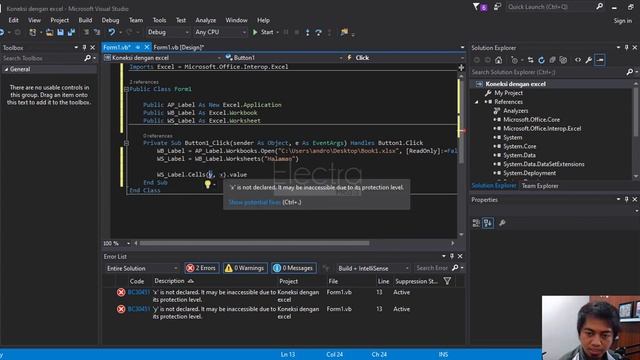Select Microsoft.Office.Interop.Excel reference
This screenshot has width=640, height=360.
coord(542,129)
